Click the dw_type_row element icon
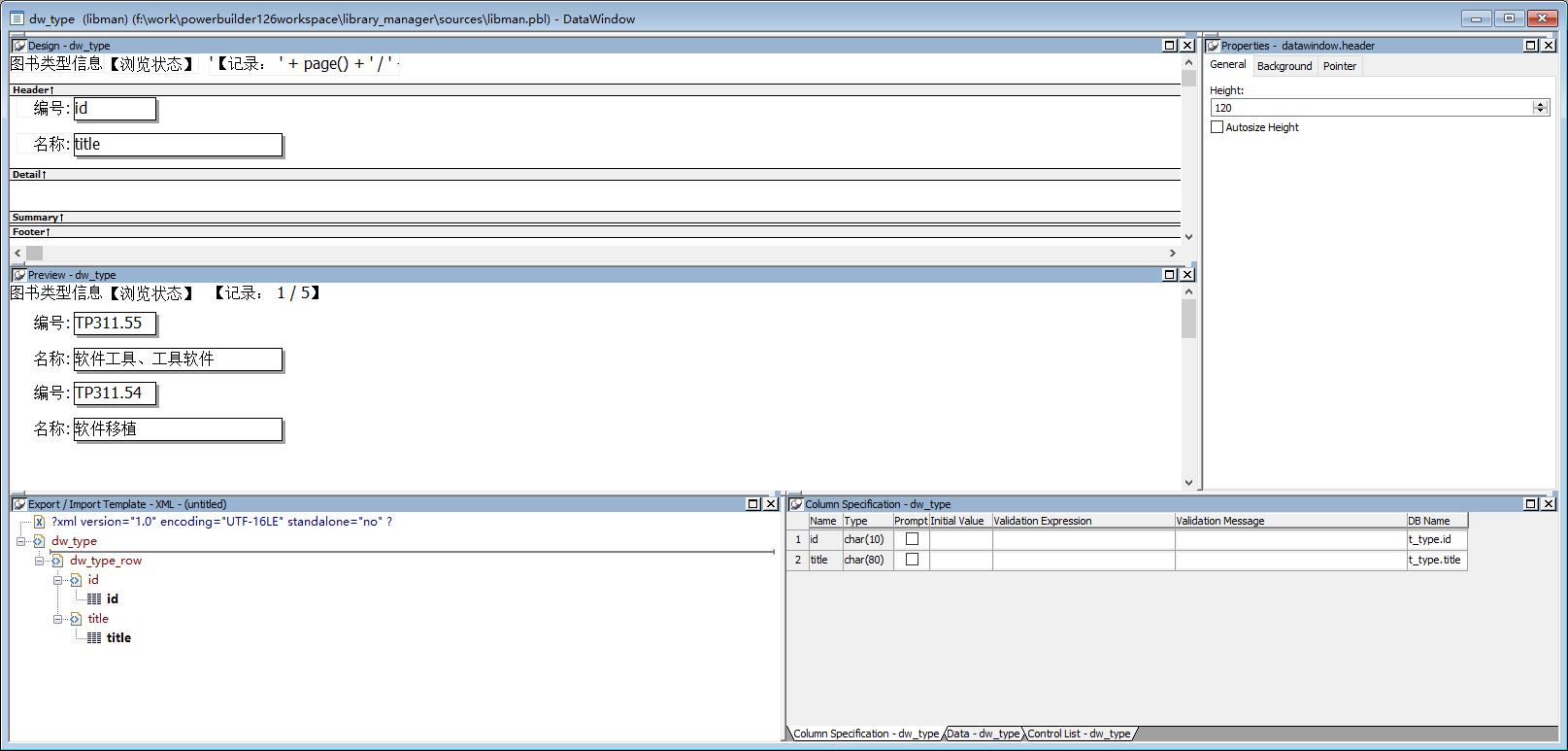 coord(57,561)
